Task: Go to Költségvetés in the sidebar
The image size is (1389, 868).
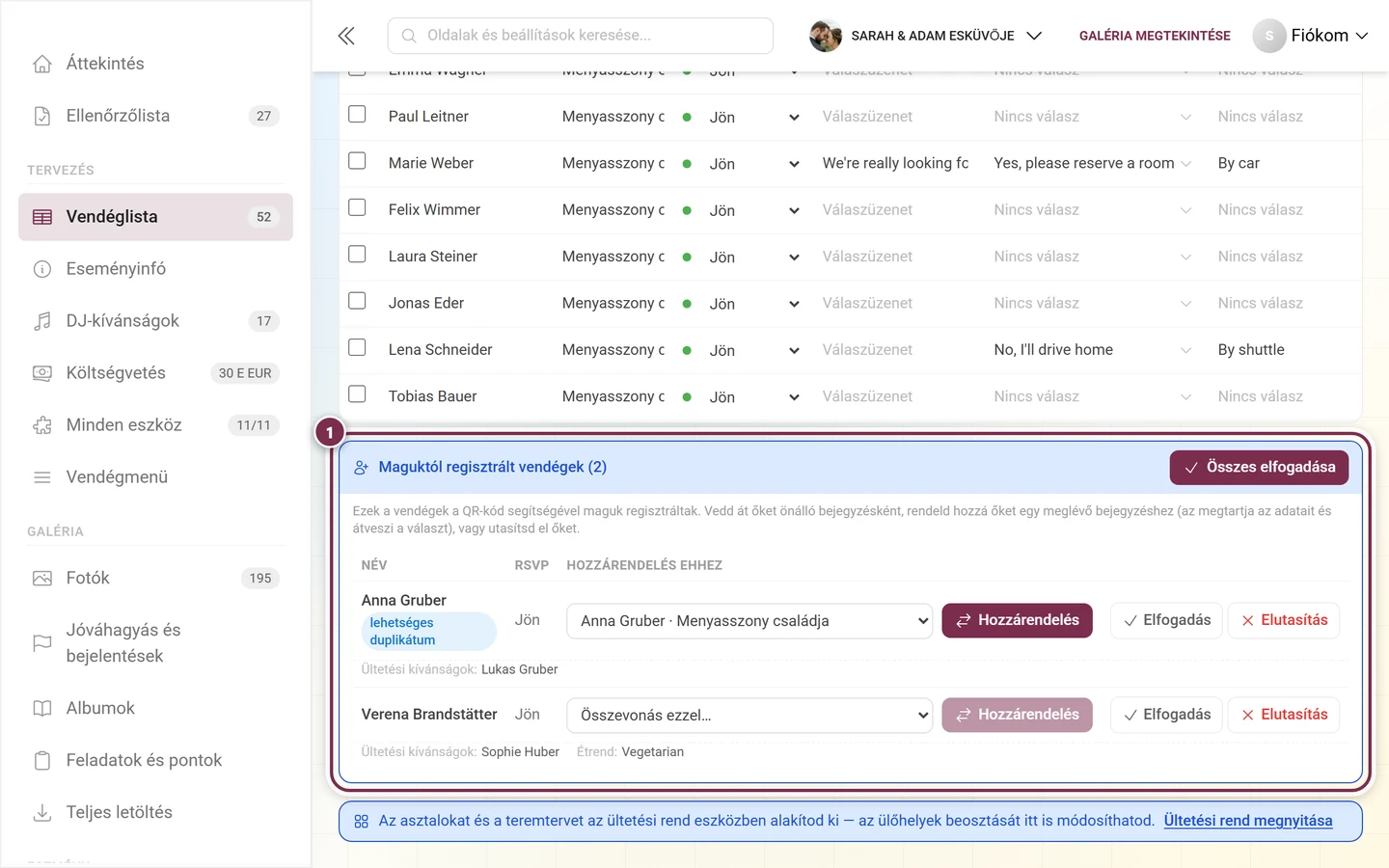Action: pyautogui.click(x=155, y=373)
